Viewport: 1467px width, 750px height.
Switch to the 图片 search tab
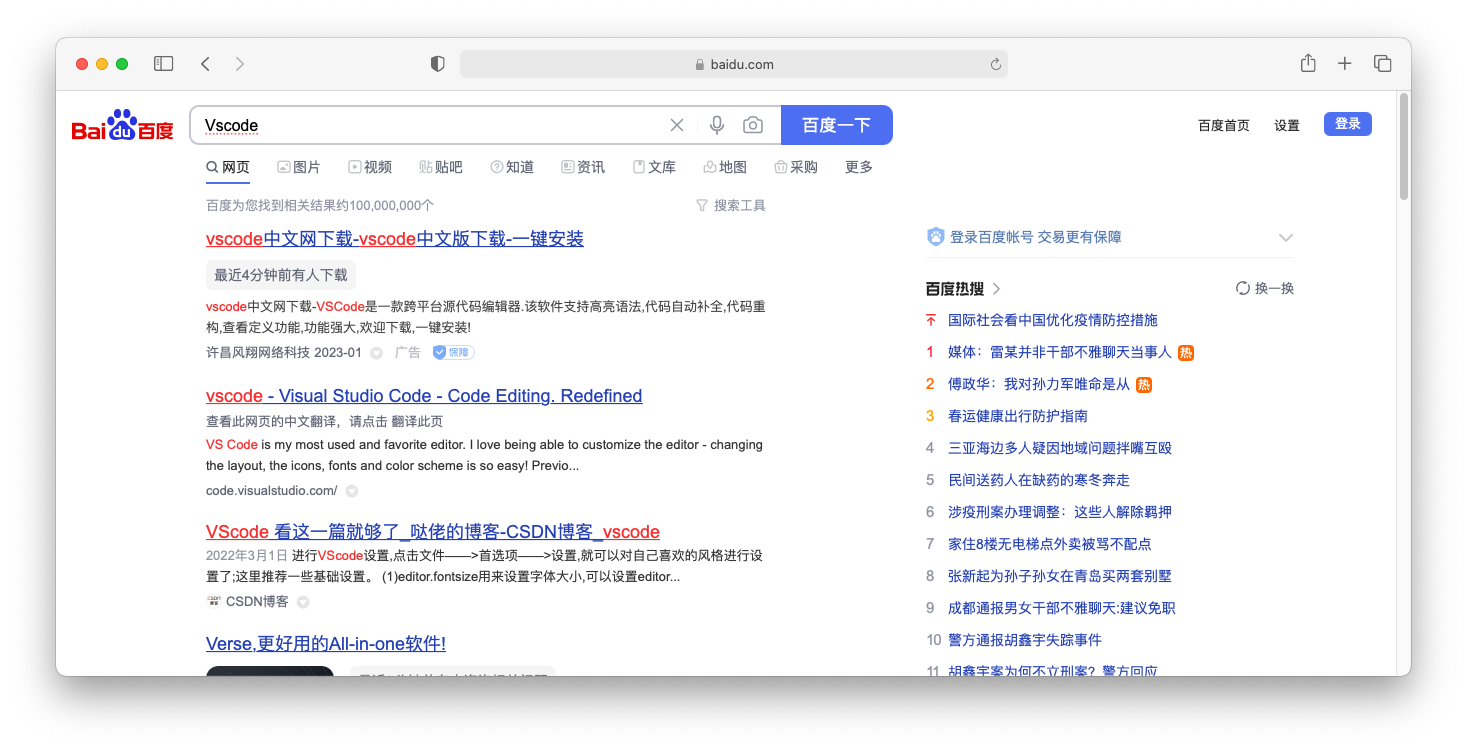point(299,167)
